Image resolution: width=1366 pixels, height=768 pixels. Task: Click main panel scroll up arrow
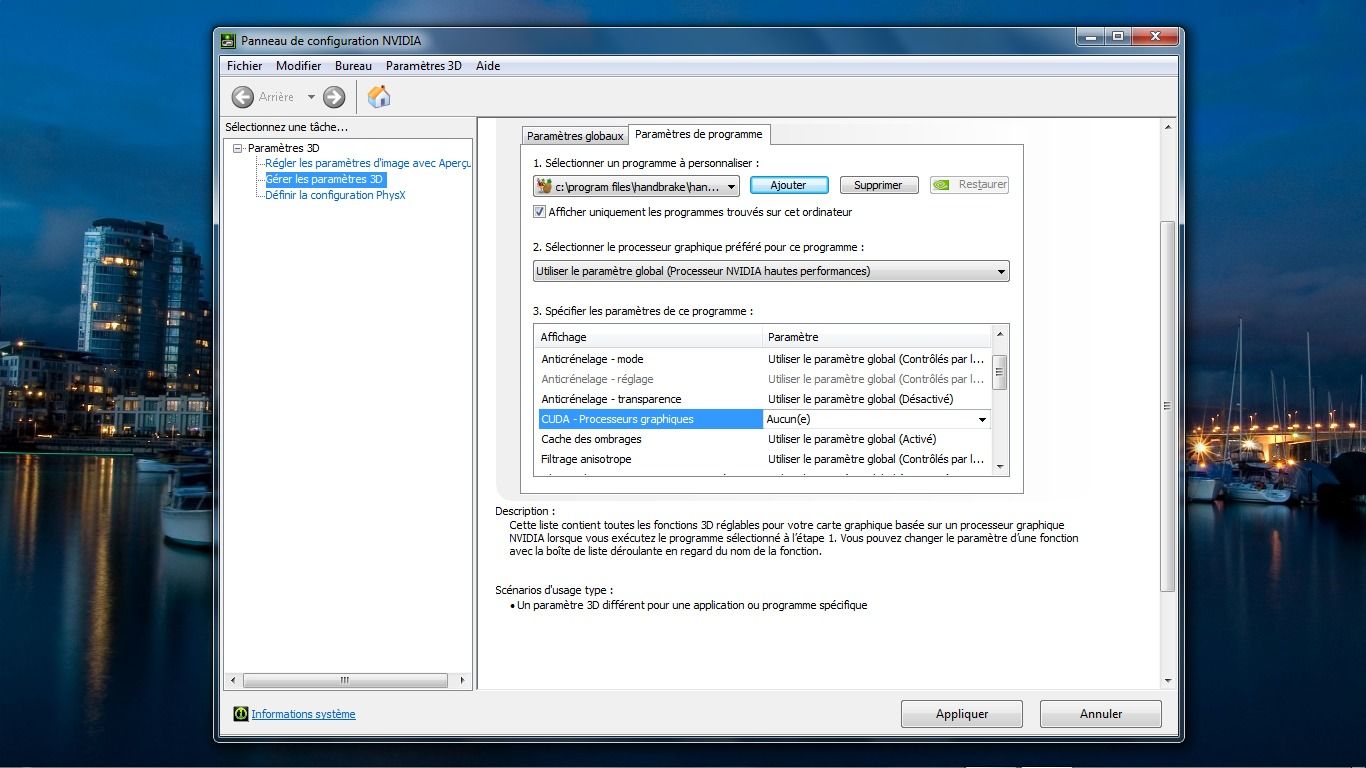tap(1167, 127)
